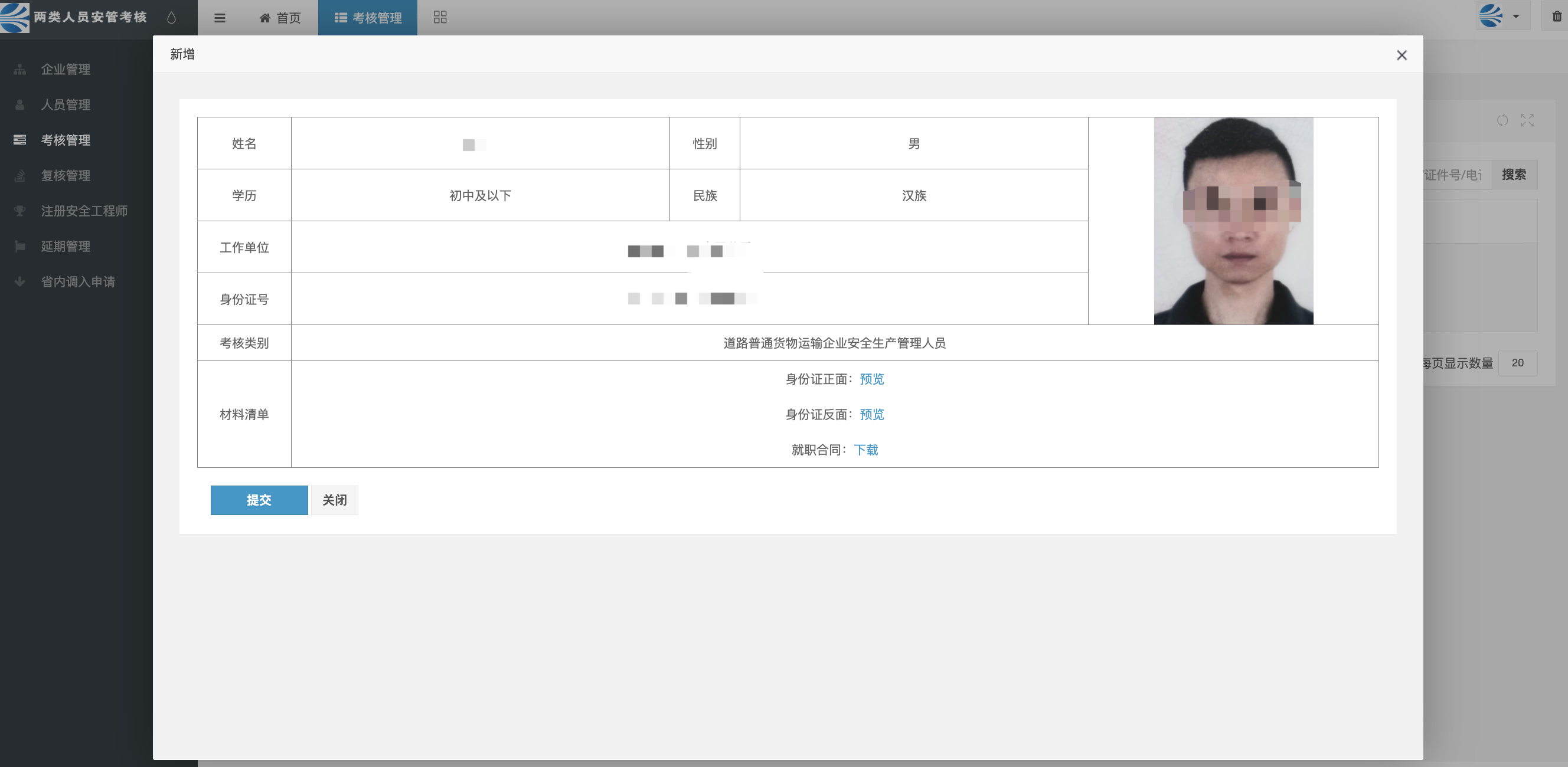This screenshot has height=767, width=1568.
Task: Open 人员管理 in the sidebar
Action: pos(66,104)
